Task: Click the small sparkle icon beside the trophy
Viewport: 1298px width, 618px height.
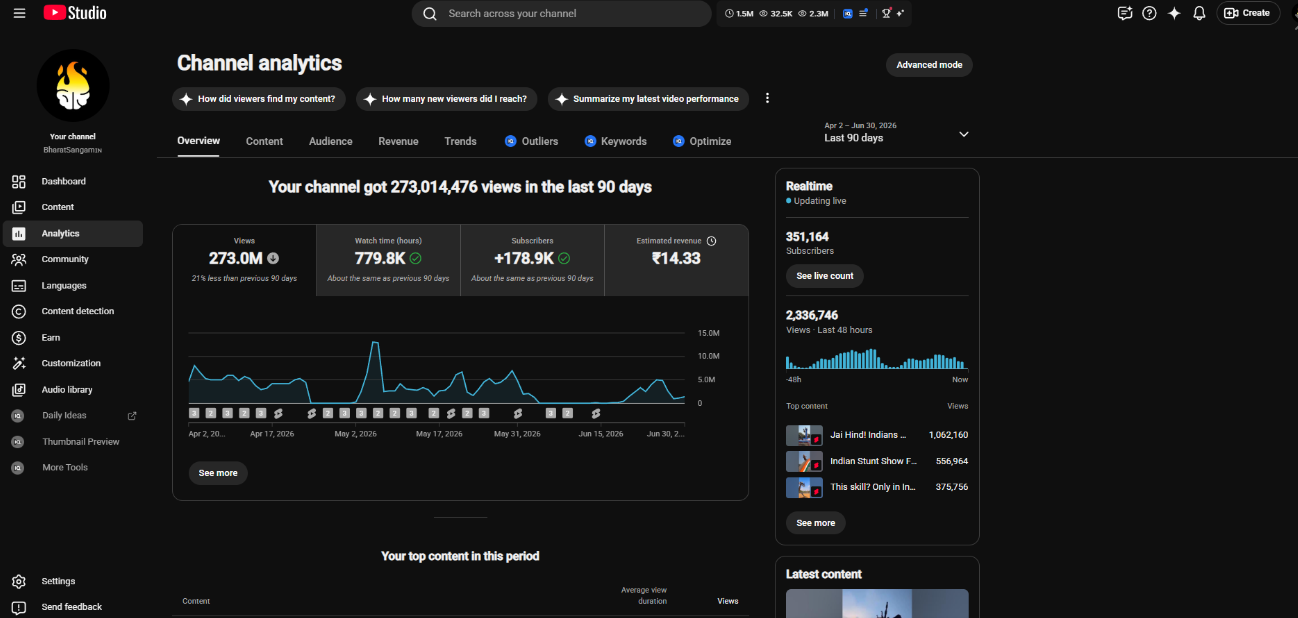Action: 900,13
